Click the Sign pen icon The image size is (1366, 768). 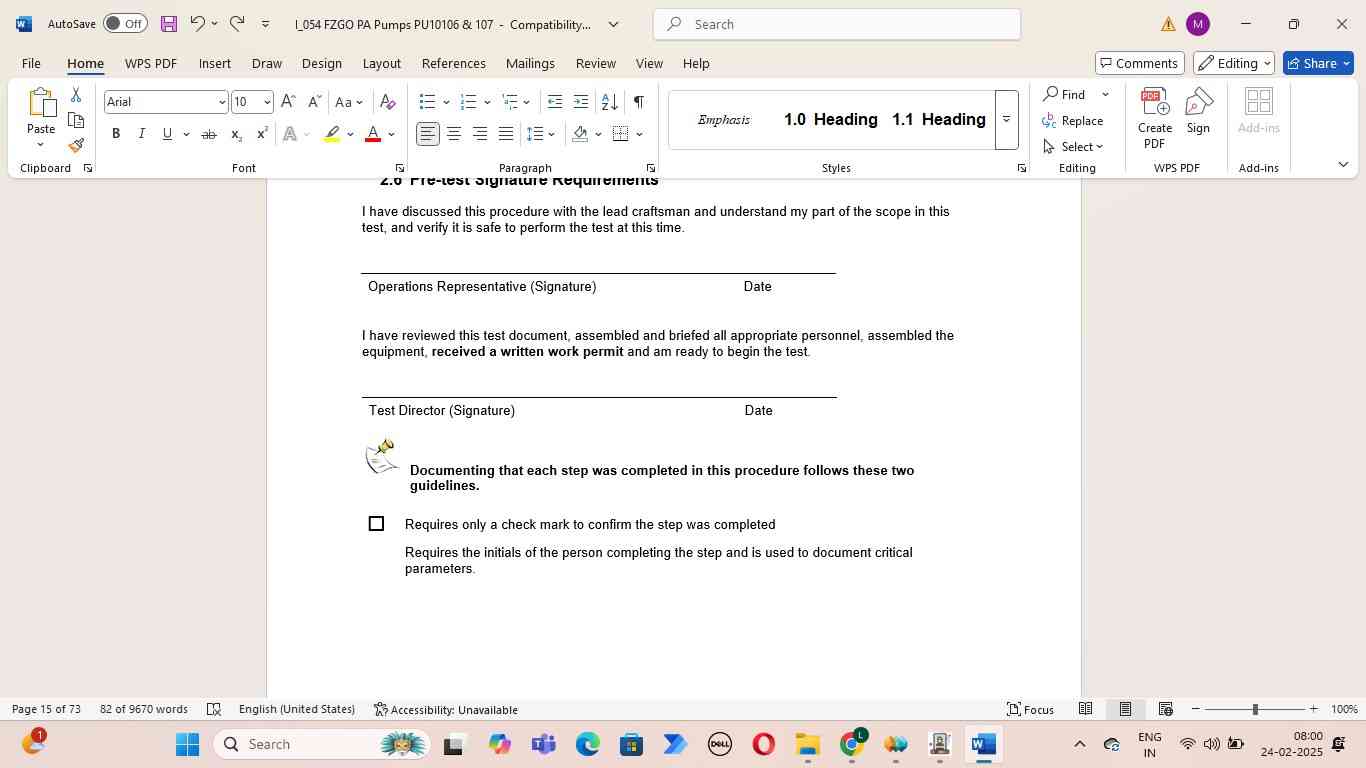tap(1198, 111)
